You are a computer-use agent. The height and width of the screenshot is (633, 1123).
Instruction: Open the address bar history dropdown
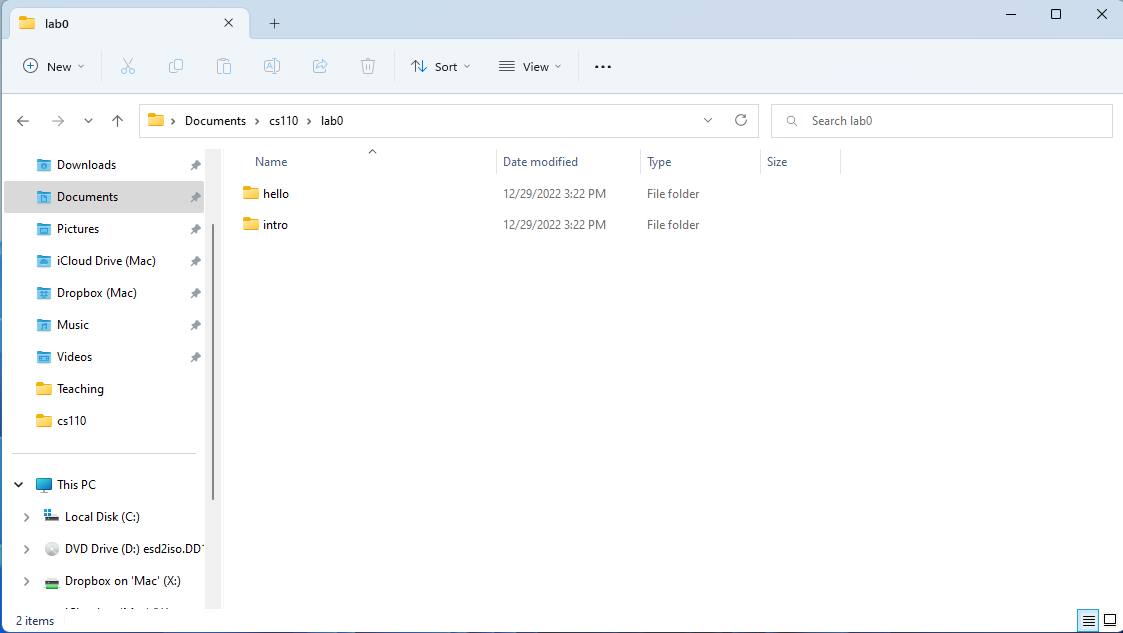tap(708, 120)
